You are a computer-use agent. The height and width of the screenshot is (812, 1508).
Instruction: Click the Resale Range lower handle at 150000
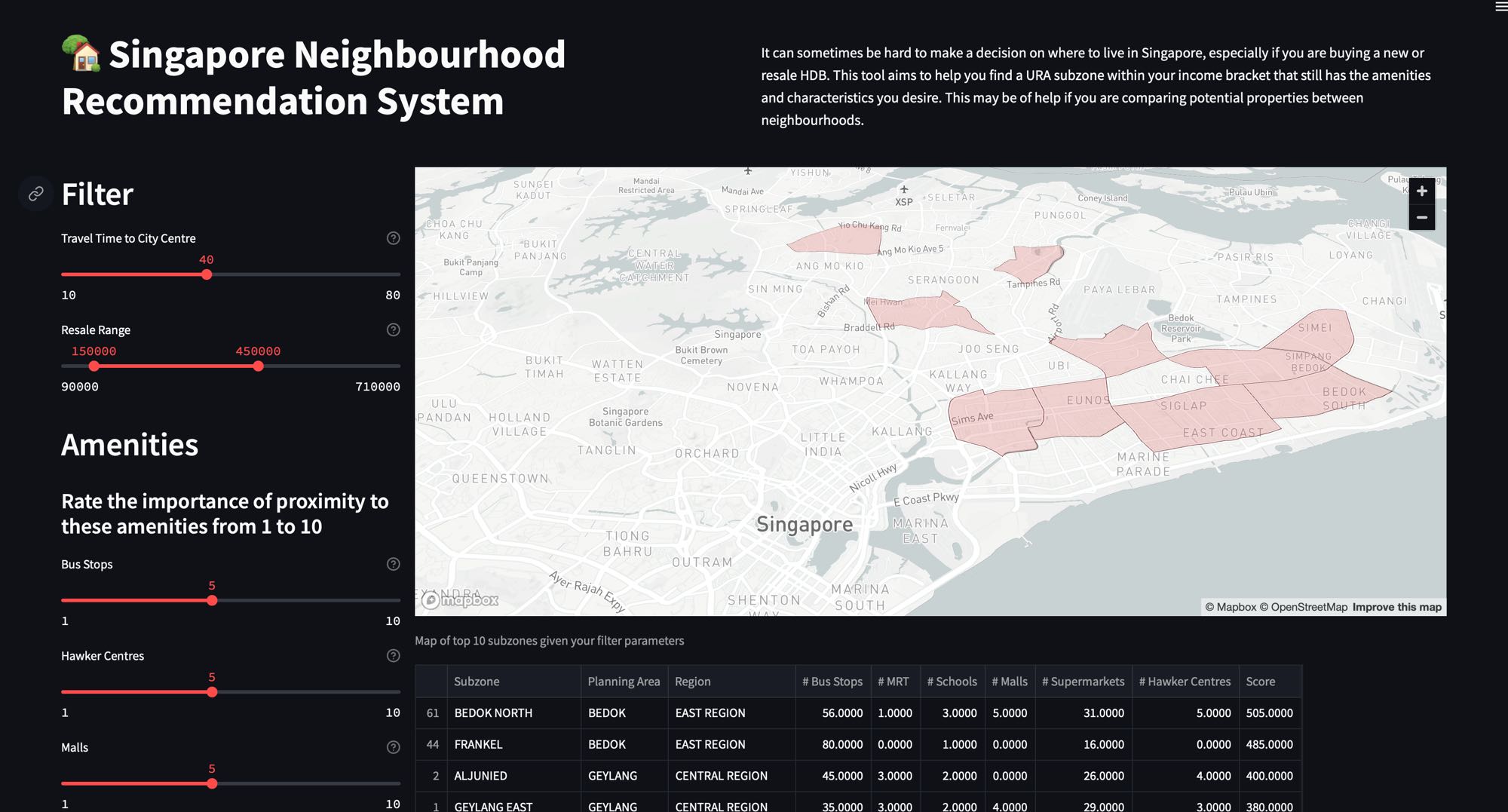93,366
